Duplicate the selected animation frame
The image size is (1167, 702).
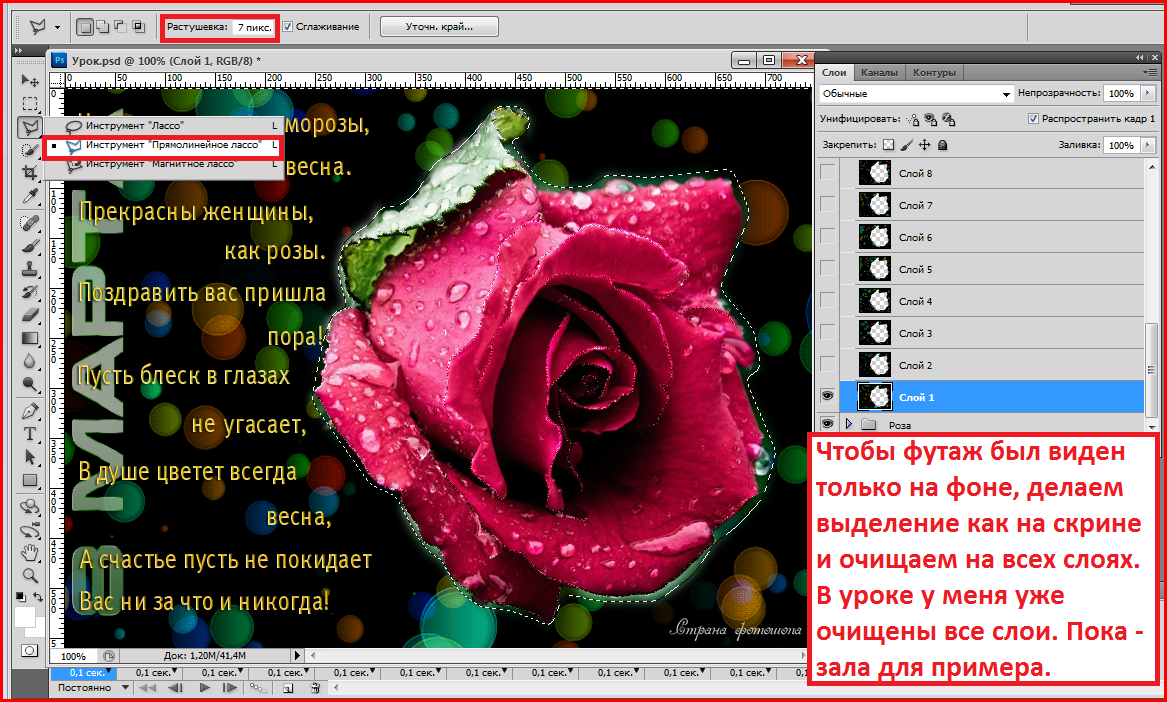[x=289, y=689]
